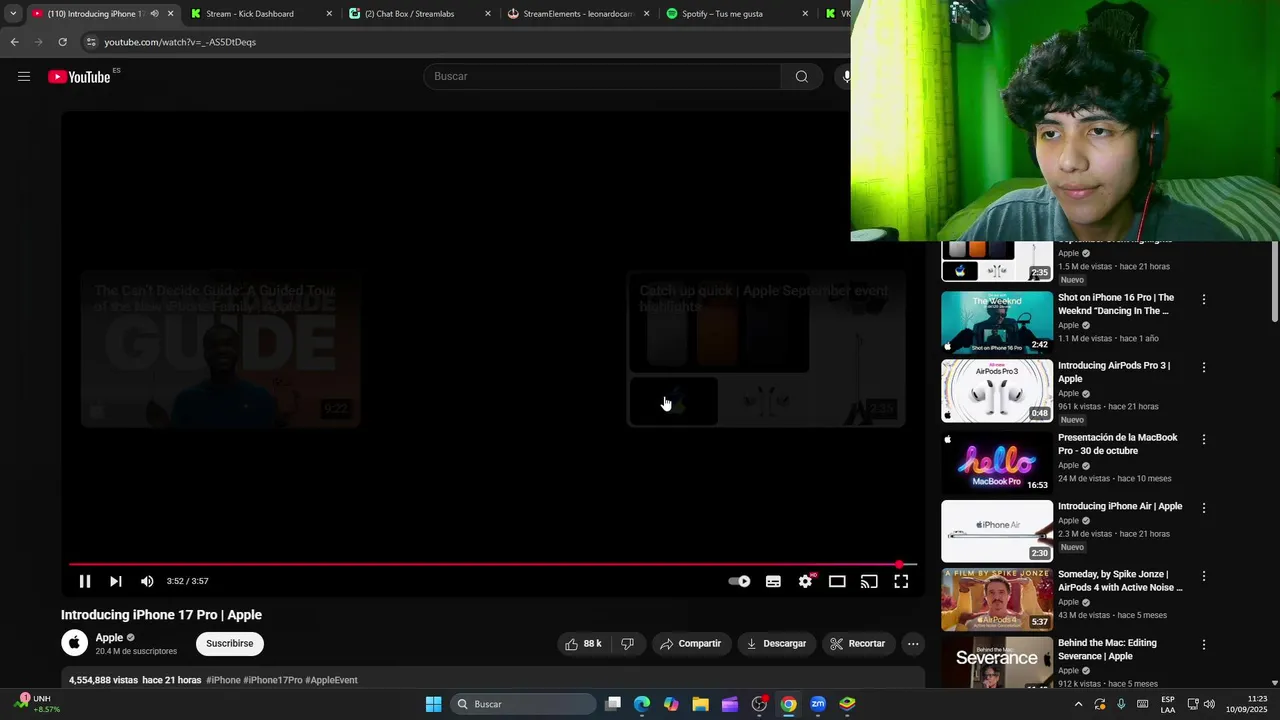Like the video with 88 k
The image size is (1280, 720).
click(584, 644)
